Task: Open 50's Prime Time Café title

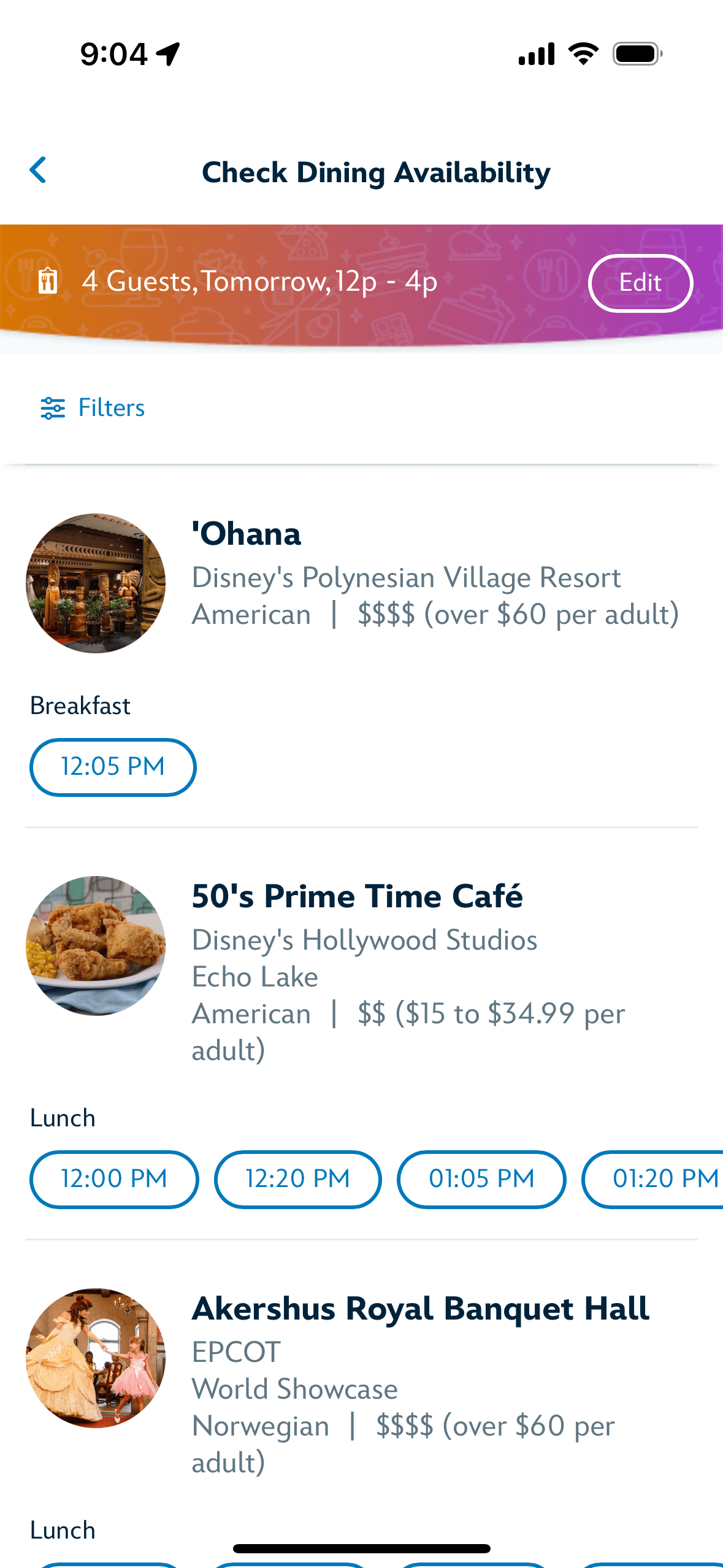Action: click(x=357, y=896)
